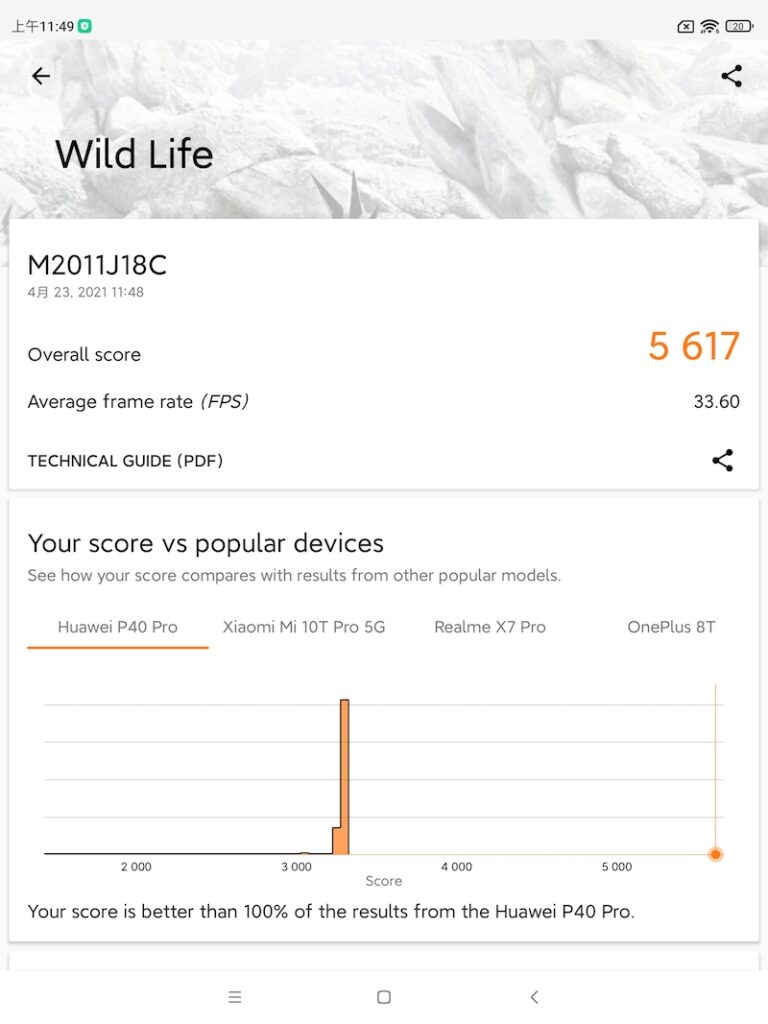Tap the home square navigation icon
This screenshot has width=768, height=1024.
(384, 997)
